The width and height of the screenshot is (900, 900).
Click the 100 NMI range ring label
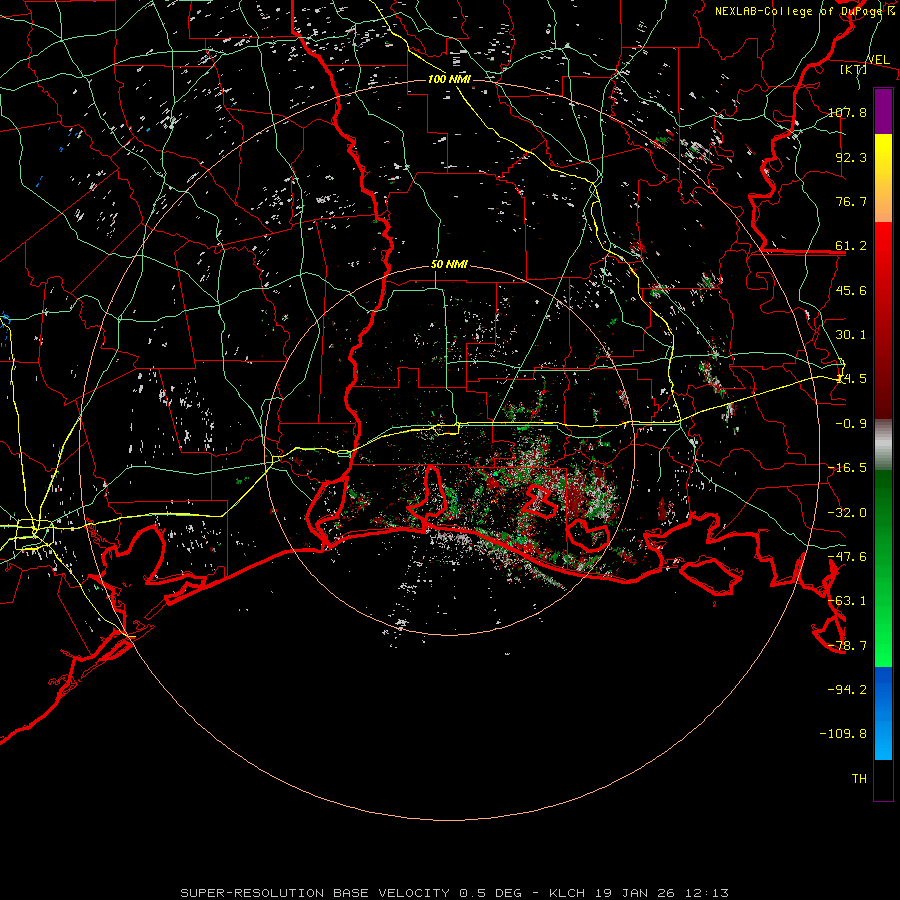(449, 79)
